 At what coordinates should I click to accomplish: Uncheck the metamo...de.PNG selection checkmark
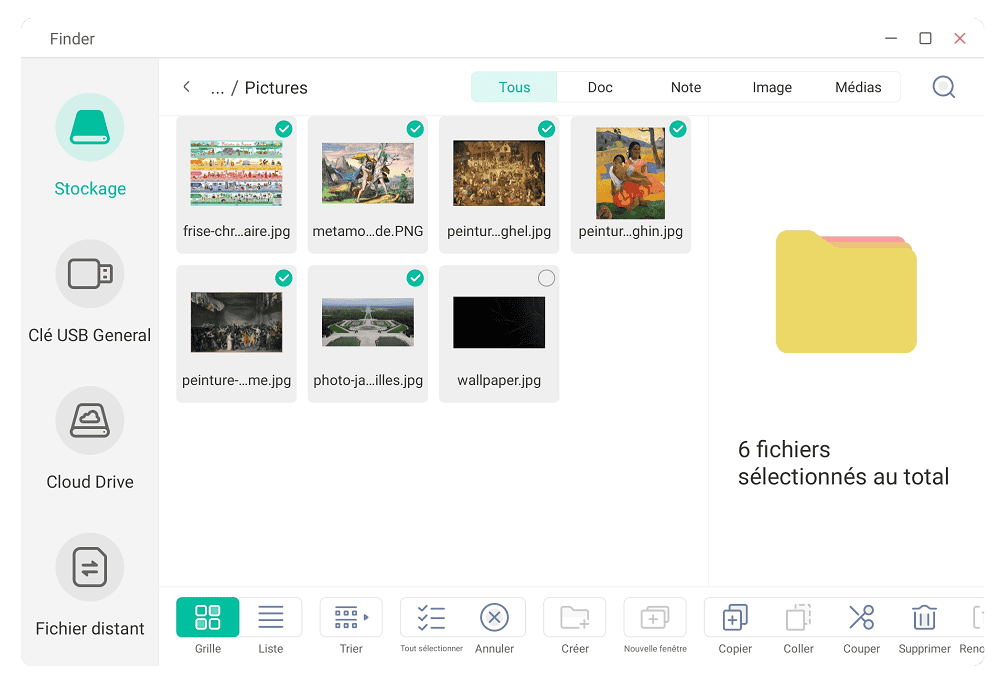tap(415, 129)
